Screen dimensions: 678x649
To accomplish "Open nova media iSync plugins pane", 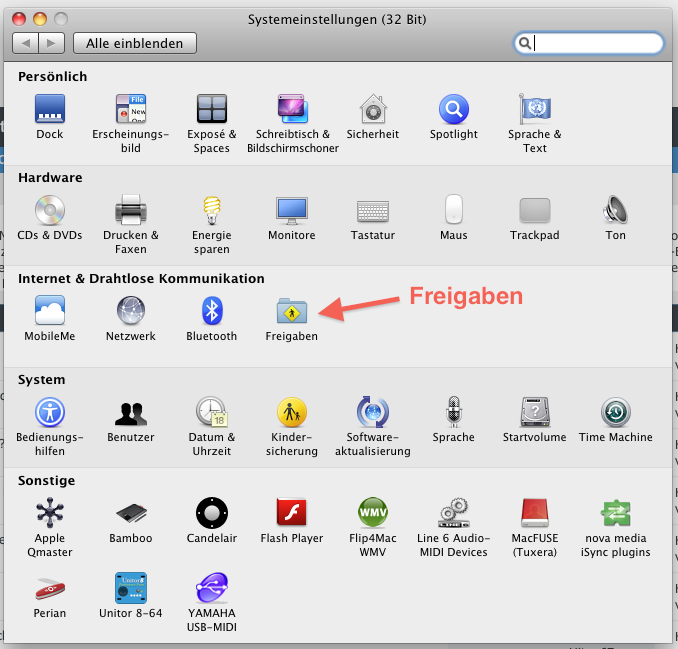I will click(615, 513).
